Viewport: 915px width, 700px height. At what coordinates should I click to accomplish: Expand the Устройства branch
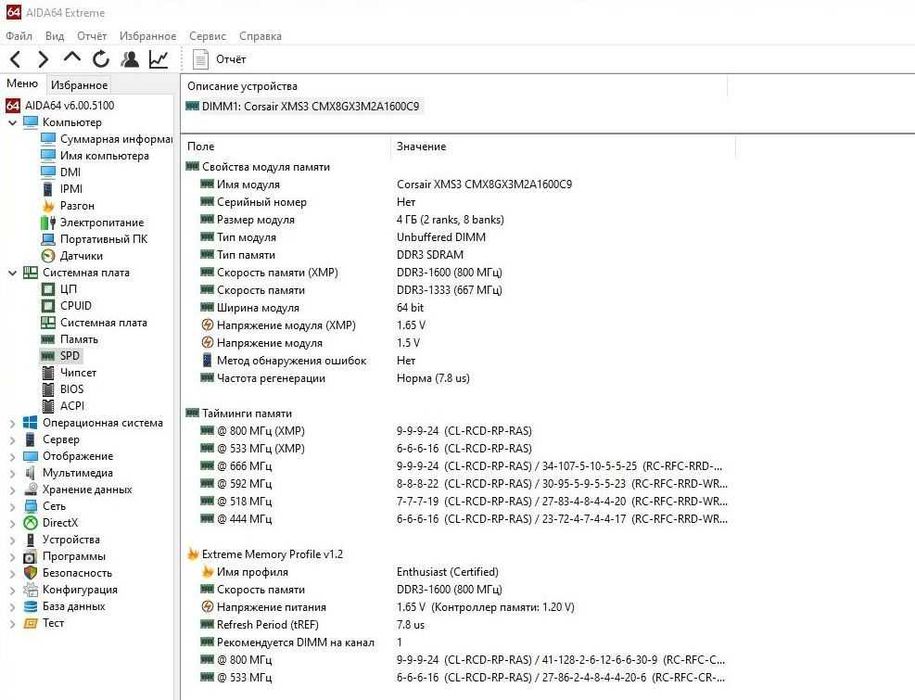point(12,540)
